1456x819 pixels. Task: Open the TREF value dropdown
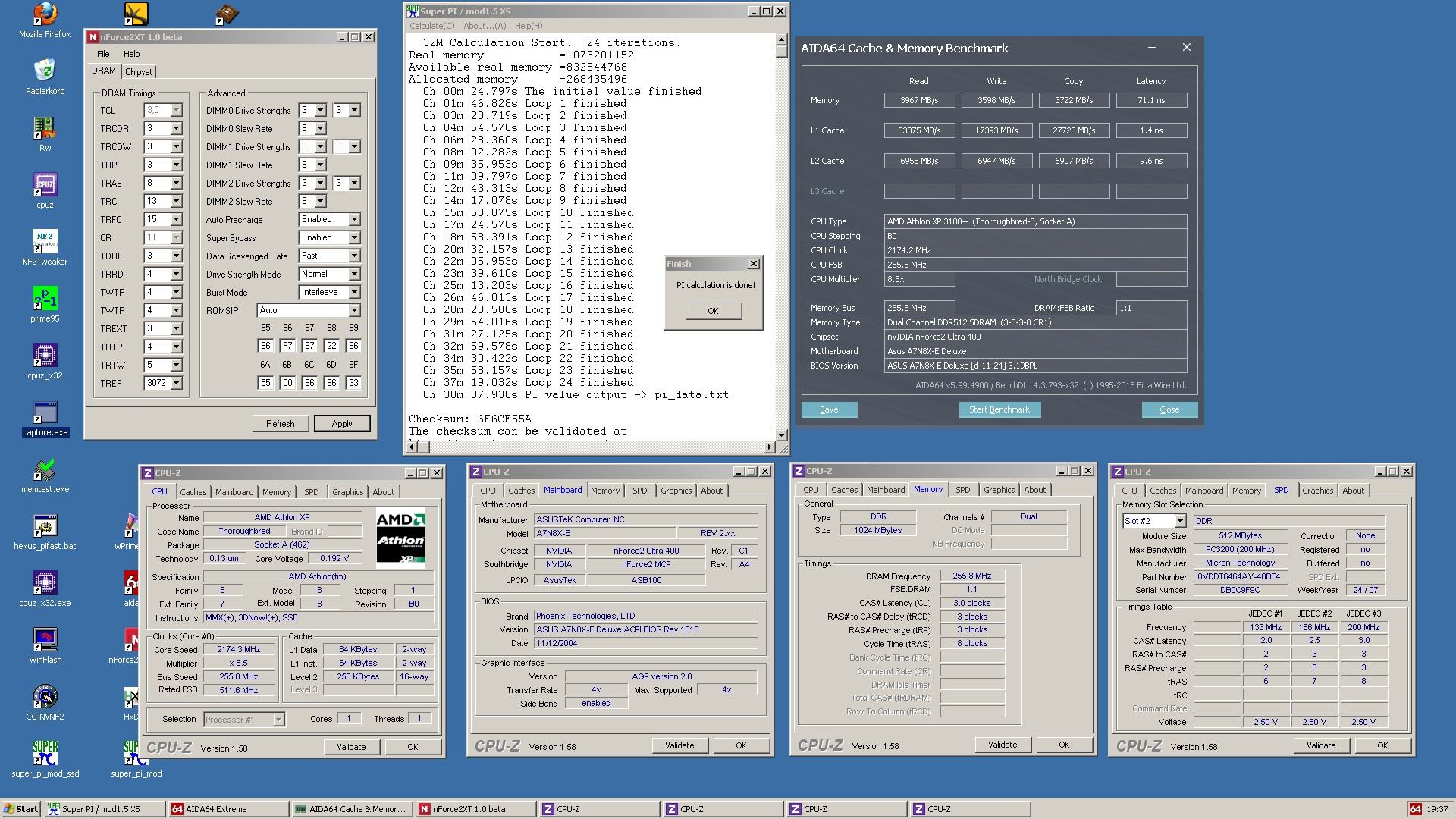[x=176, y=384]
